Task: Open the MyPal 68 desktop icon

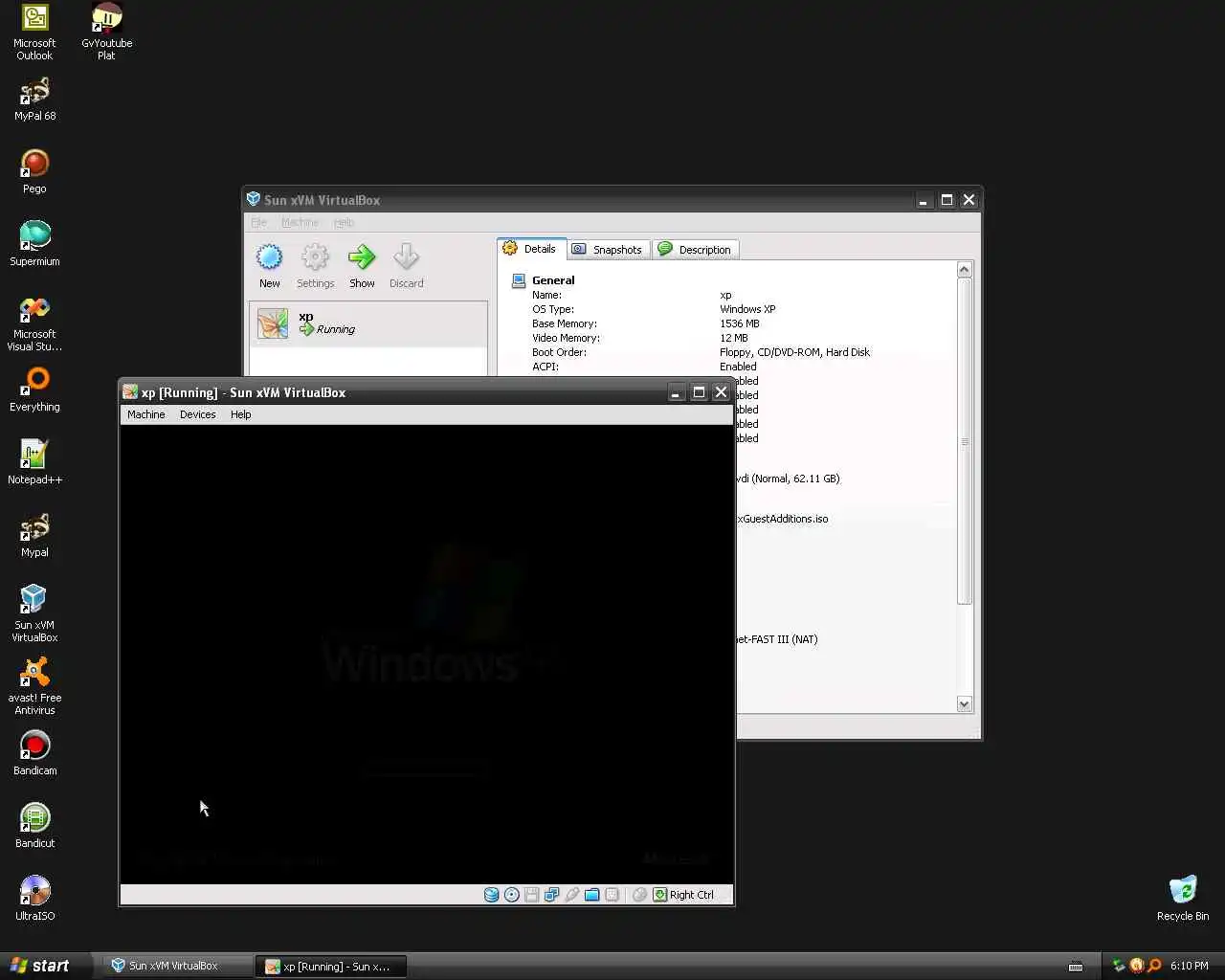Action: pos(34,100)
